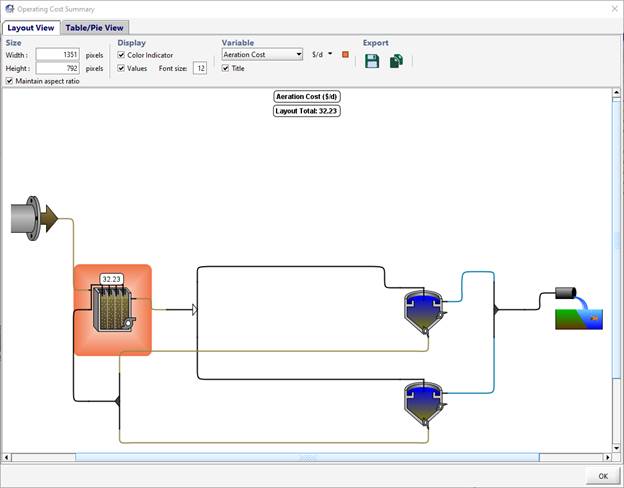
Task: Click the influent pipe icon
Action: pos(34,219)
